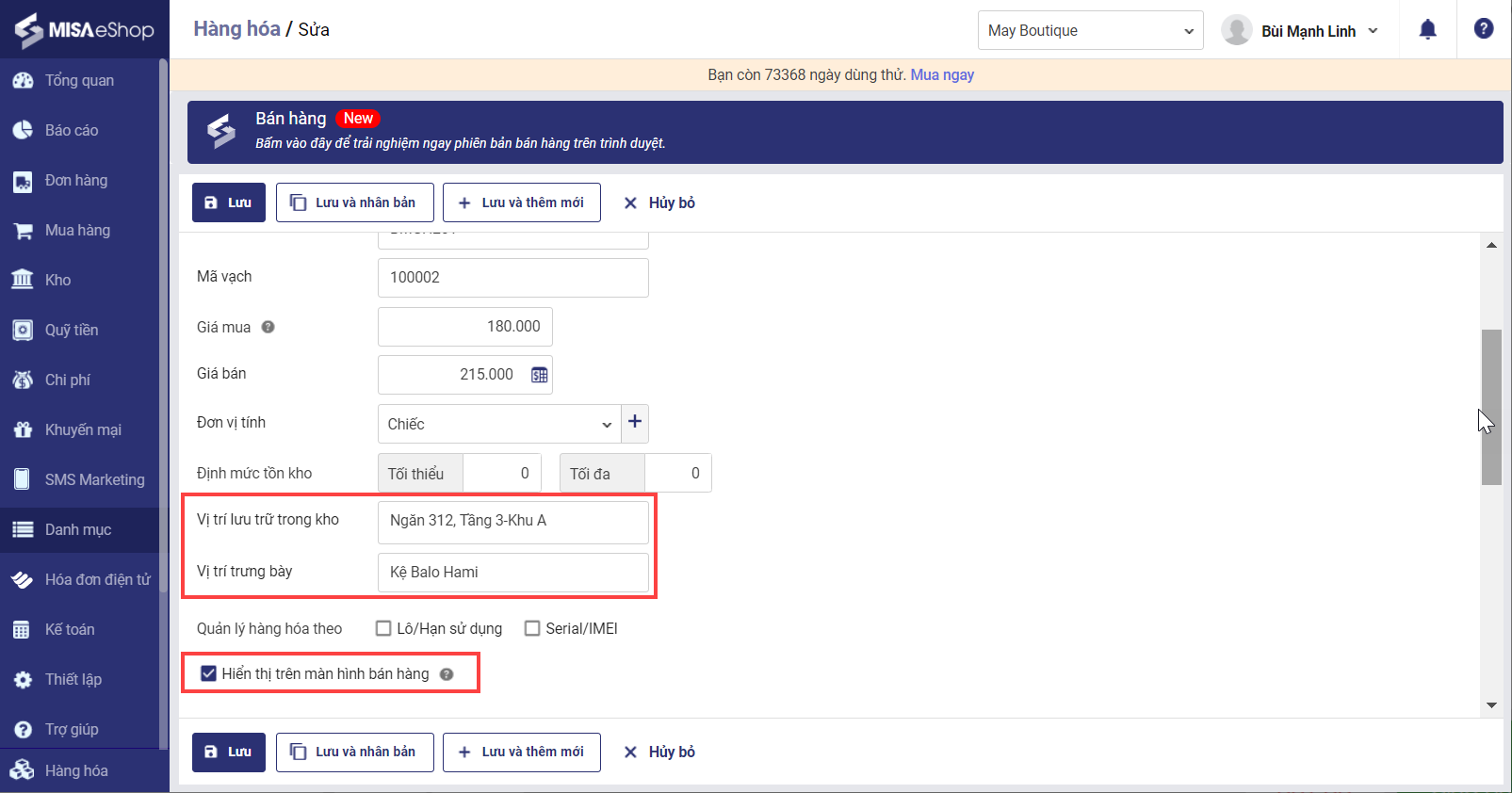Follow the Mua ngay link

tap(942, 74)
